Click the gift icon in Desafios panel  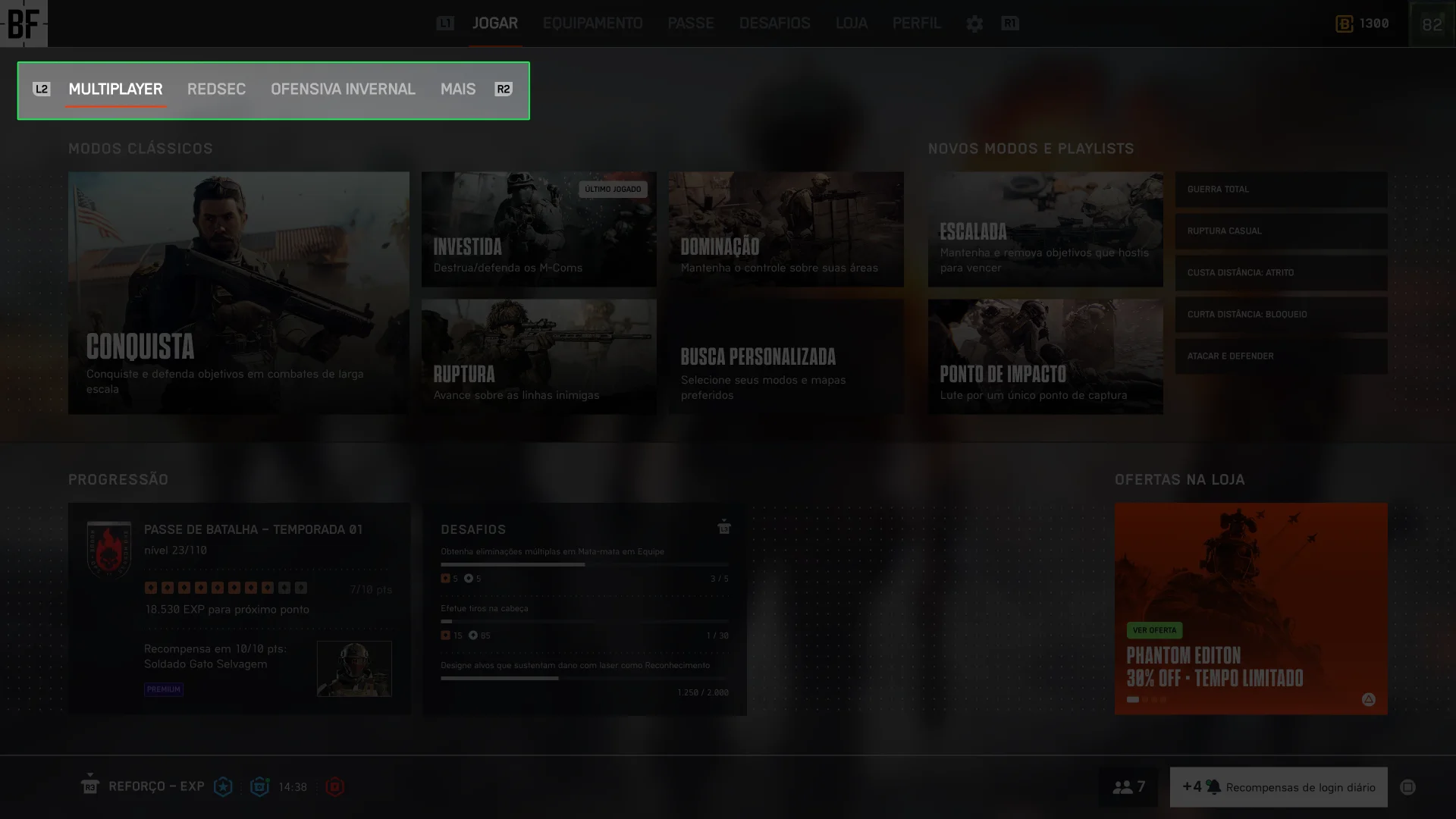(x=723, y=527)
